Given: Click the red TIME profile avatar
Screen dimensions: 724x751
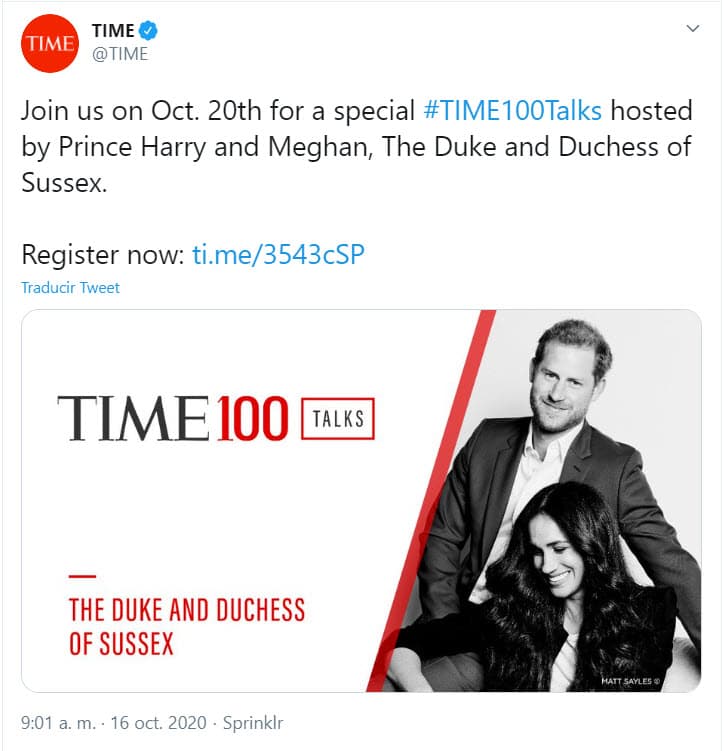Looking at the screenshot, I should (x=50, y=43).
